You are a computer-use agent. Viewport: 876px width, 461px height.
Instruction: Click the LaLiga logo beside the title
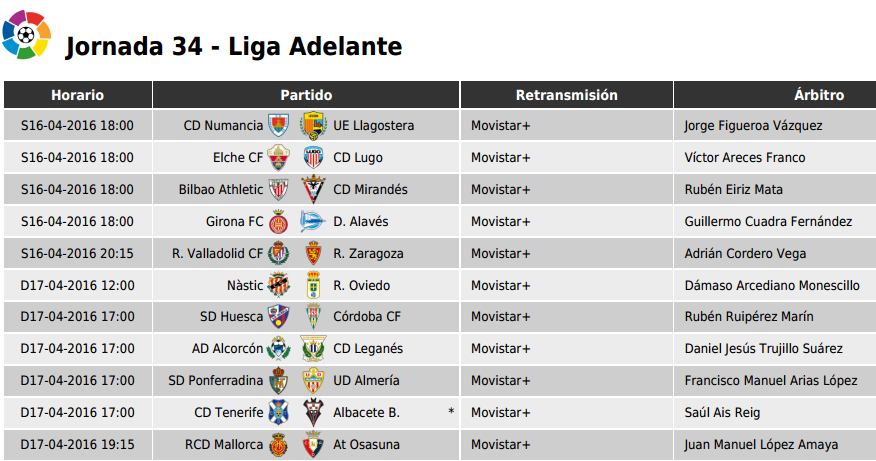pos(26,35)
